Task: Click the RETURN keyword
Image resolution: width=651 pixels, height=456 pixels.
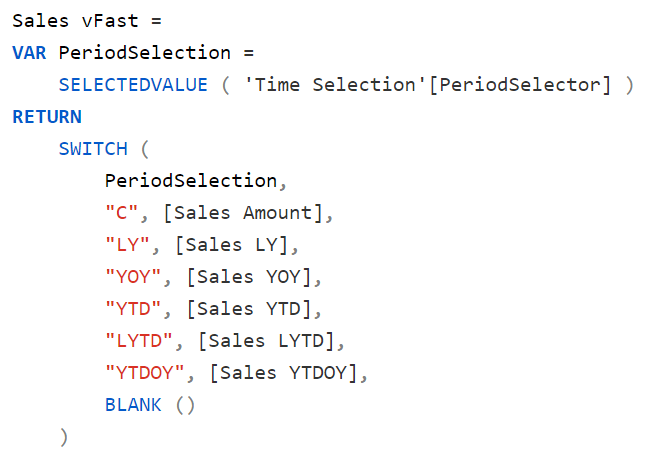Action: tap(47, 117)
